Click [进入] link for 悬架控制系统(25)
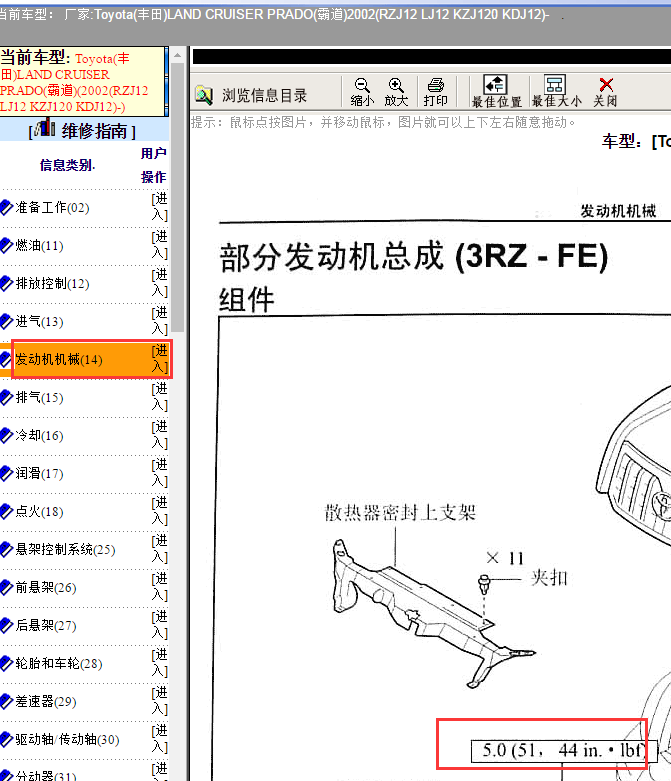 coord(159,548)
